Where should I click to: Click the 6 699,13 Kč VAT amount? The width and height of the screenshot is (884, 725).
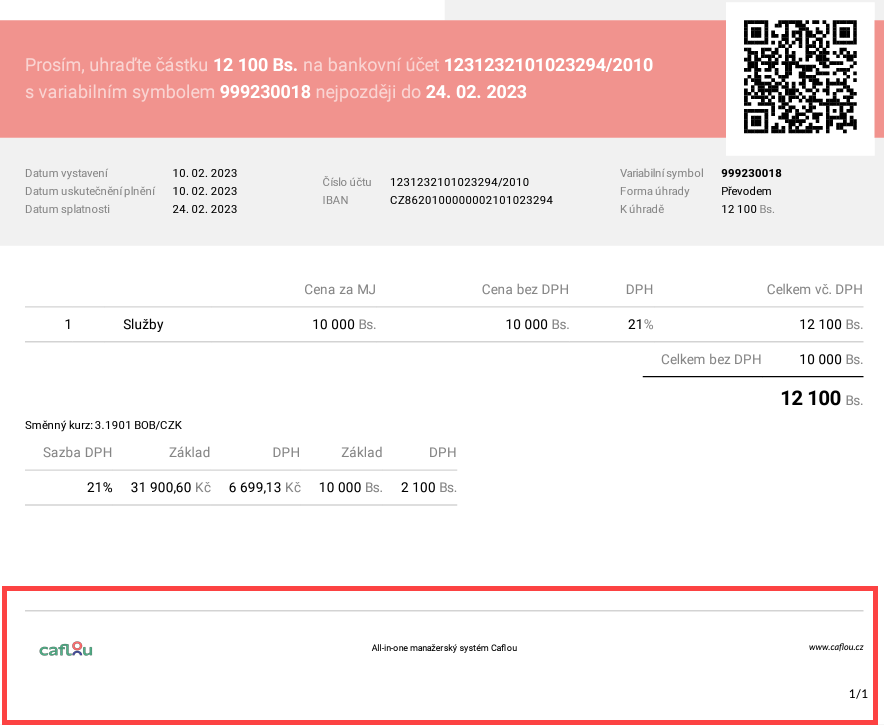[264, 488]
